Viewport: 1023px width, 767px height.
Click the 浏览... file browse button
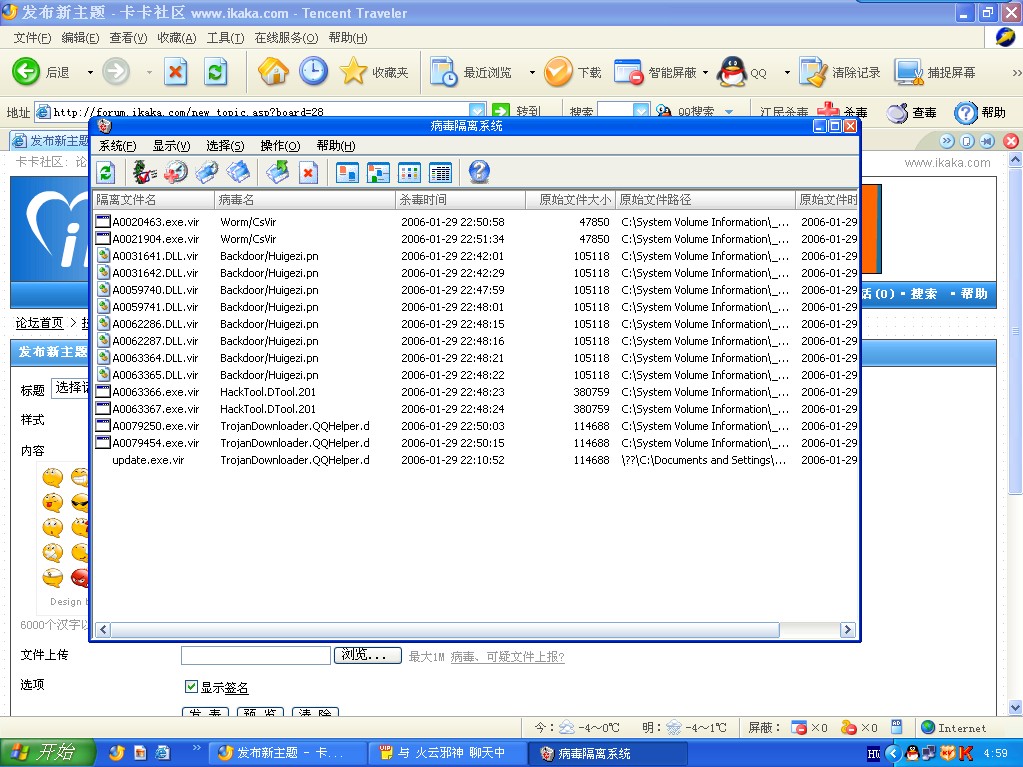pos(367,655)
